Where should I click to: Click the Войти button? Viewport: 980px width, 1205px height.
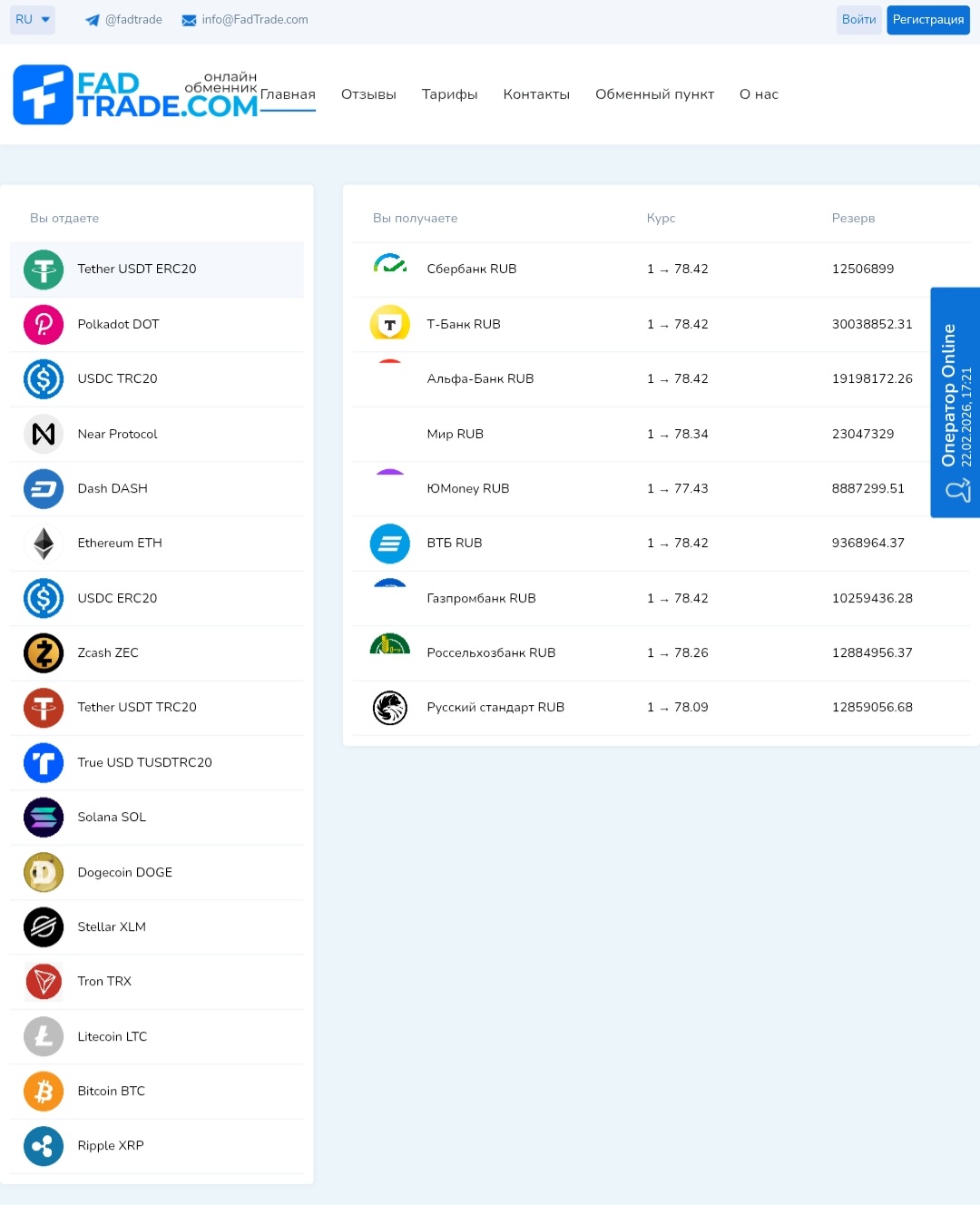(858, 20)
